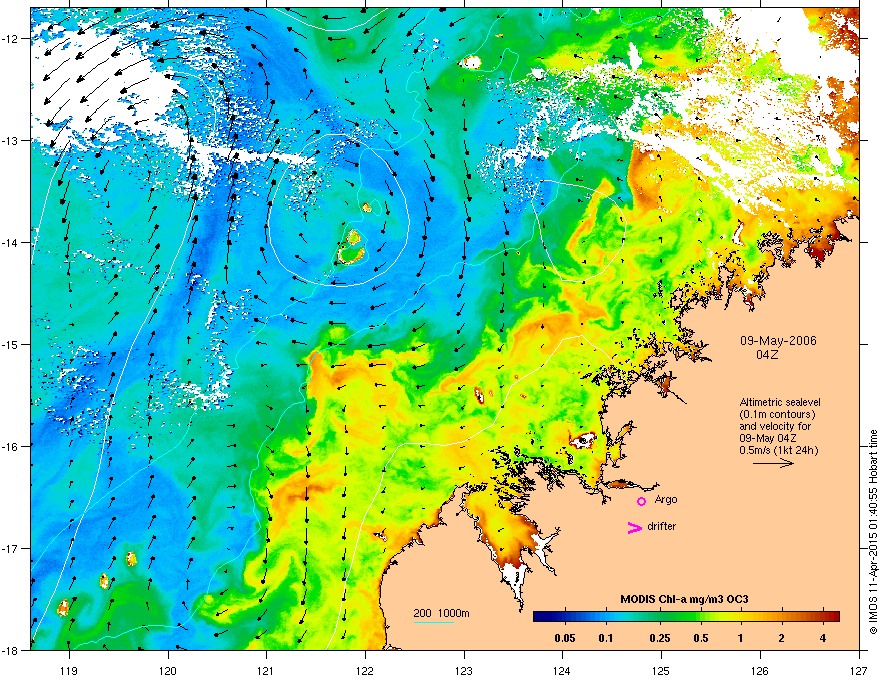Click the velocity scale reference arrow
The image size is (880, 680).
pos(773,463)
